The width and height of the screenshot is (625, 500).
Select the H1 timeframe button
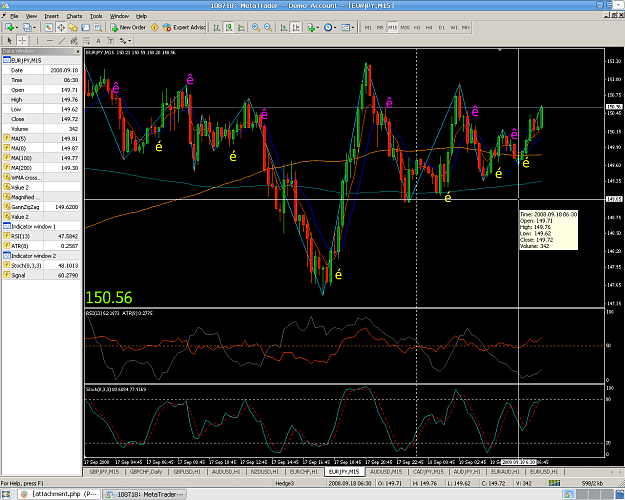[x=417, y=28]
